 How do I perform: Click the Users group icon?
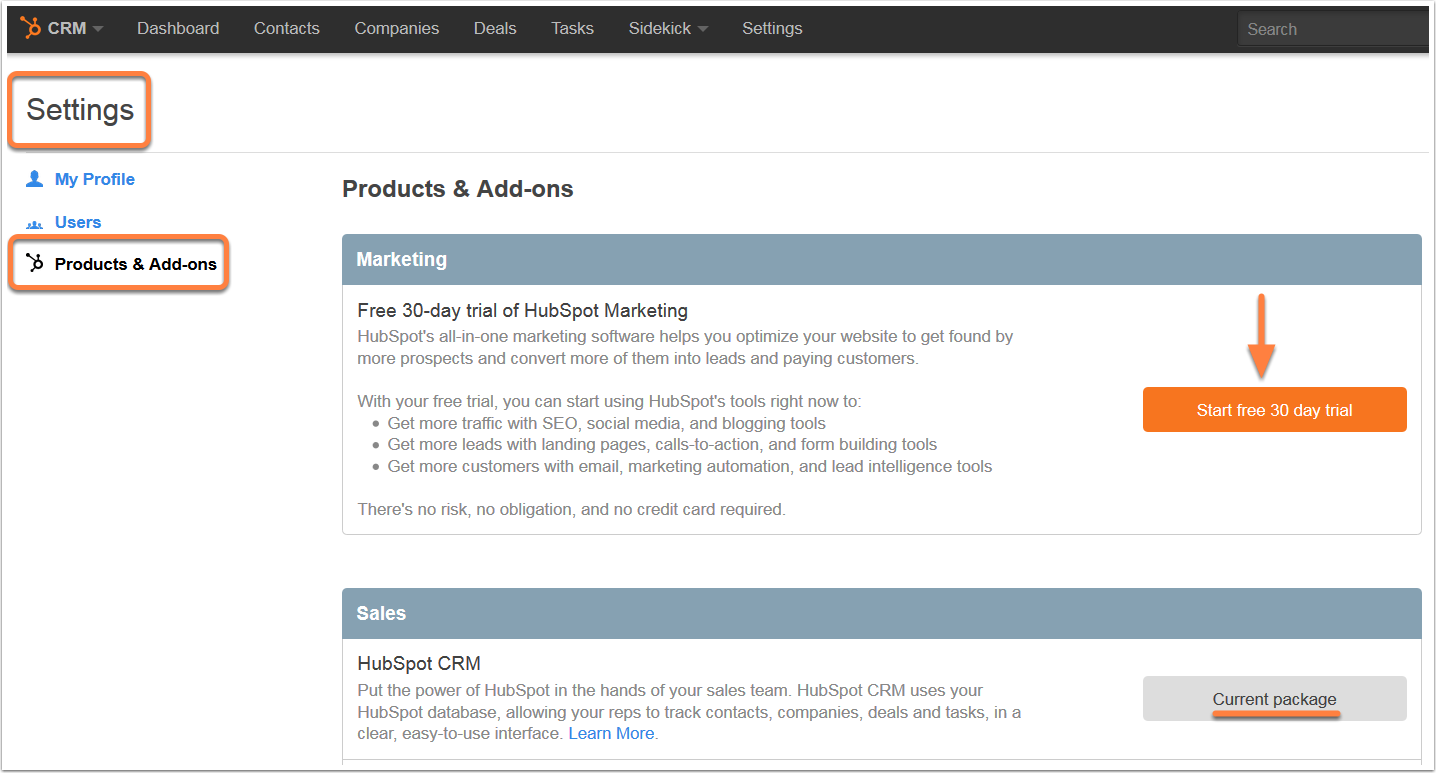pyautogui.click(x=35, y=224)
